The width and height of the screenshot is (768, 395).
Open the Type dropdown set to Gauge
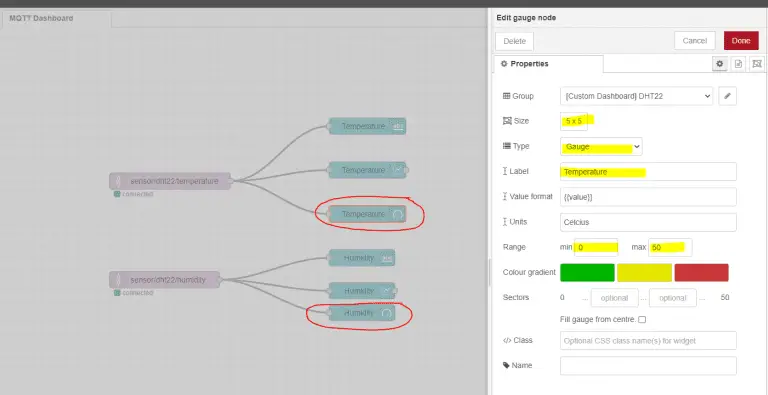tap(601, 147)
